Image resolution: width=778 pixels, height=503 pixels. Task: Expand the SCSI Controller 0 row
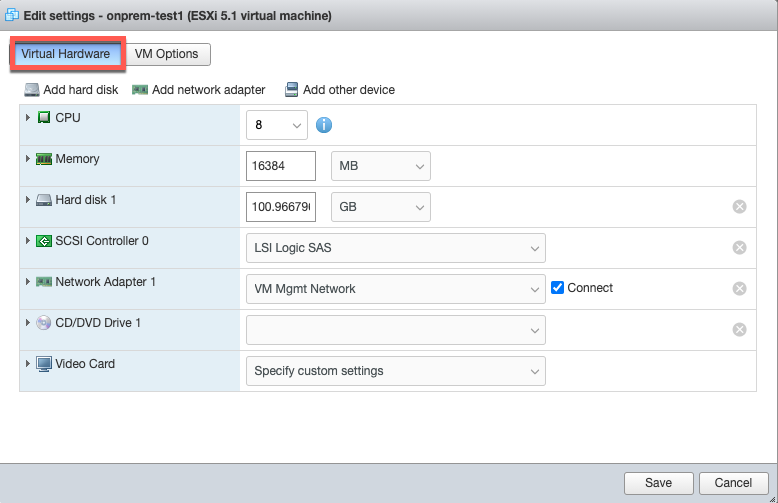point(28,241)
